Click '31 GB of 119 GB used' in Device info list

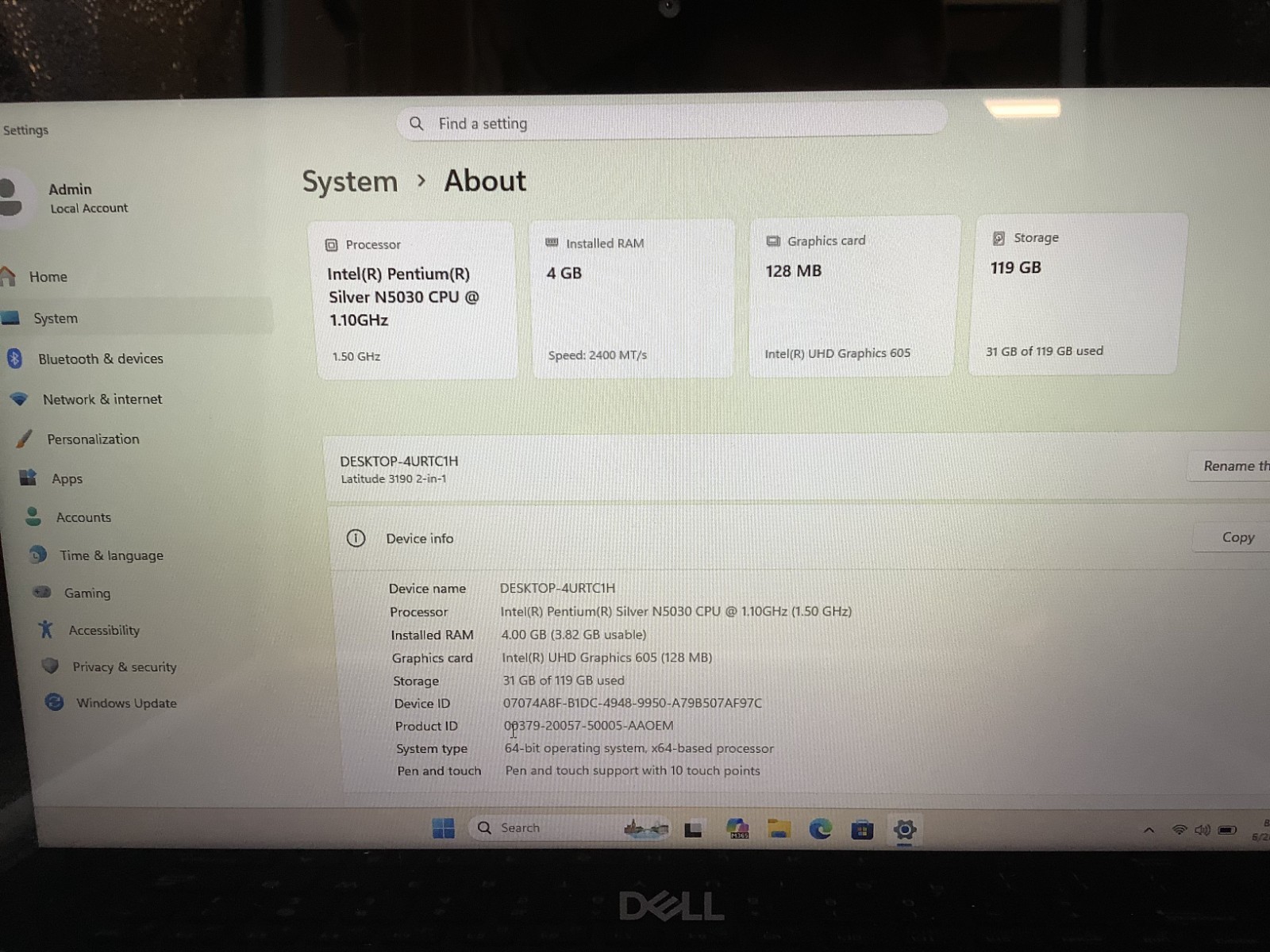[564, 681]
